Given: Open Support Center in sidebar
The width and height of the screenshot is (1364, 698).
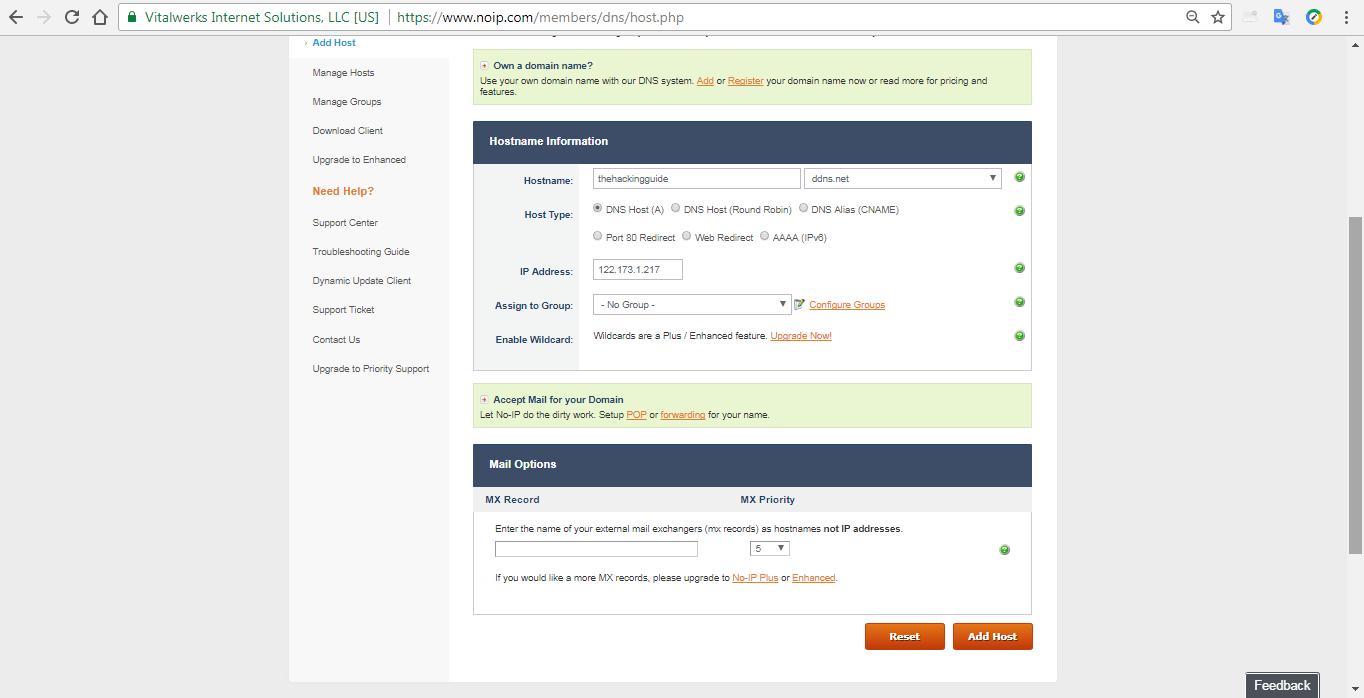Looking at the screenshot, I should [x=345, y=223].
